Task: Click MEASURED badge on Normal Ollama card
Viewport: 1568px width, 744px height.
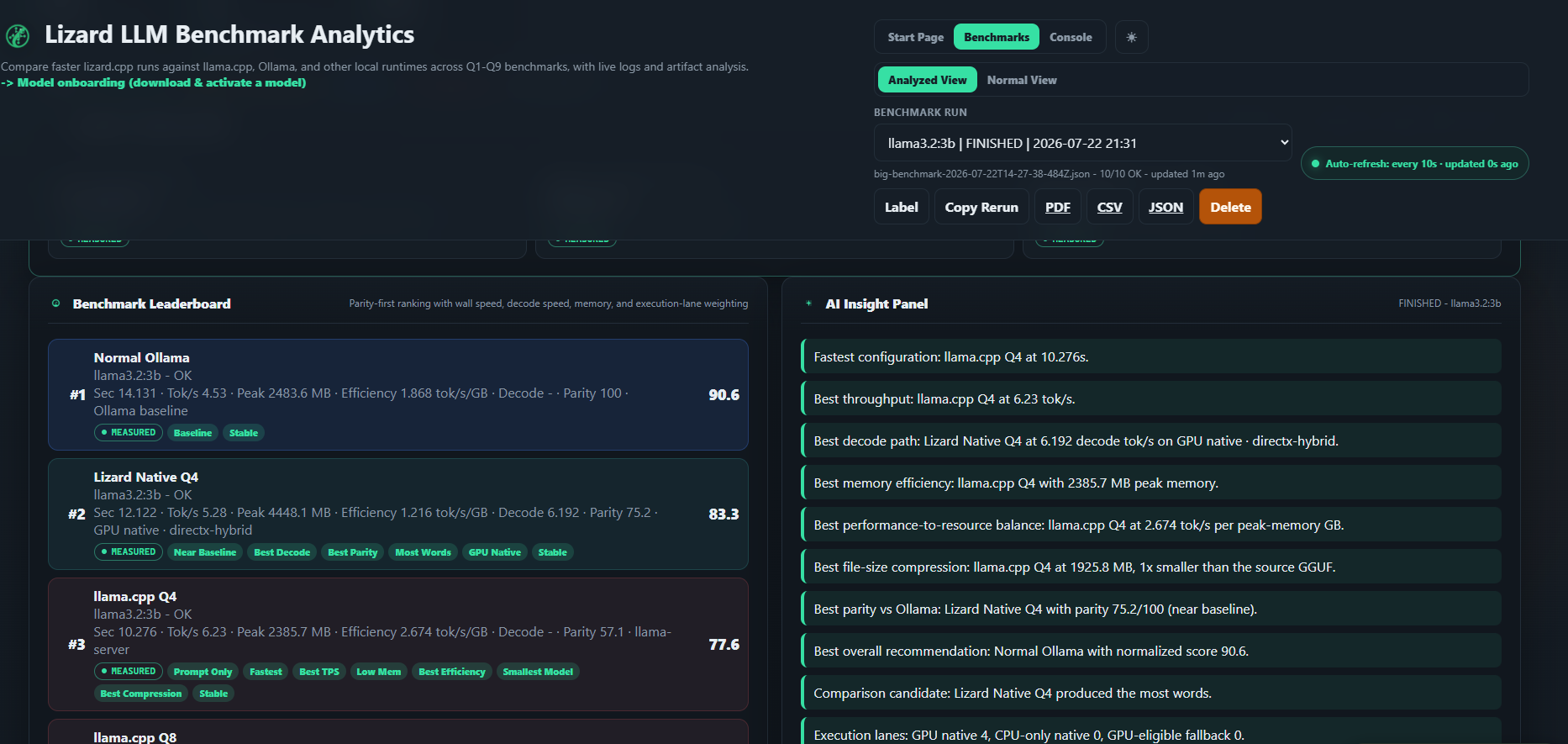Action: click(x=129, y=432)
